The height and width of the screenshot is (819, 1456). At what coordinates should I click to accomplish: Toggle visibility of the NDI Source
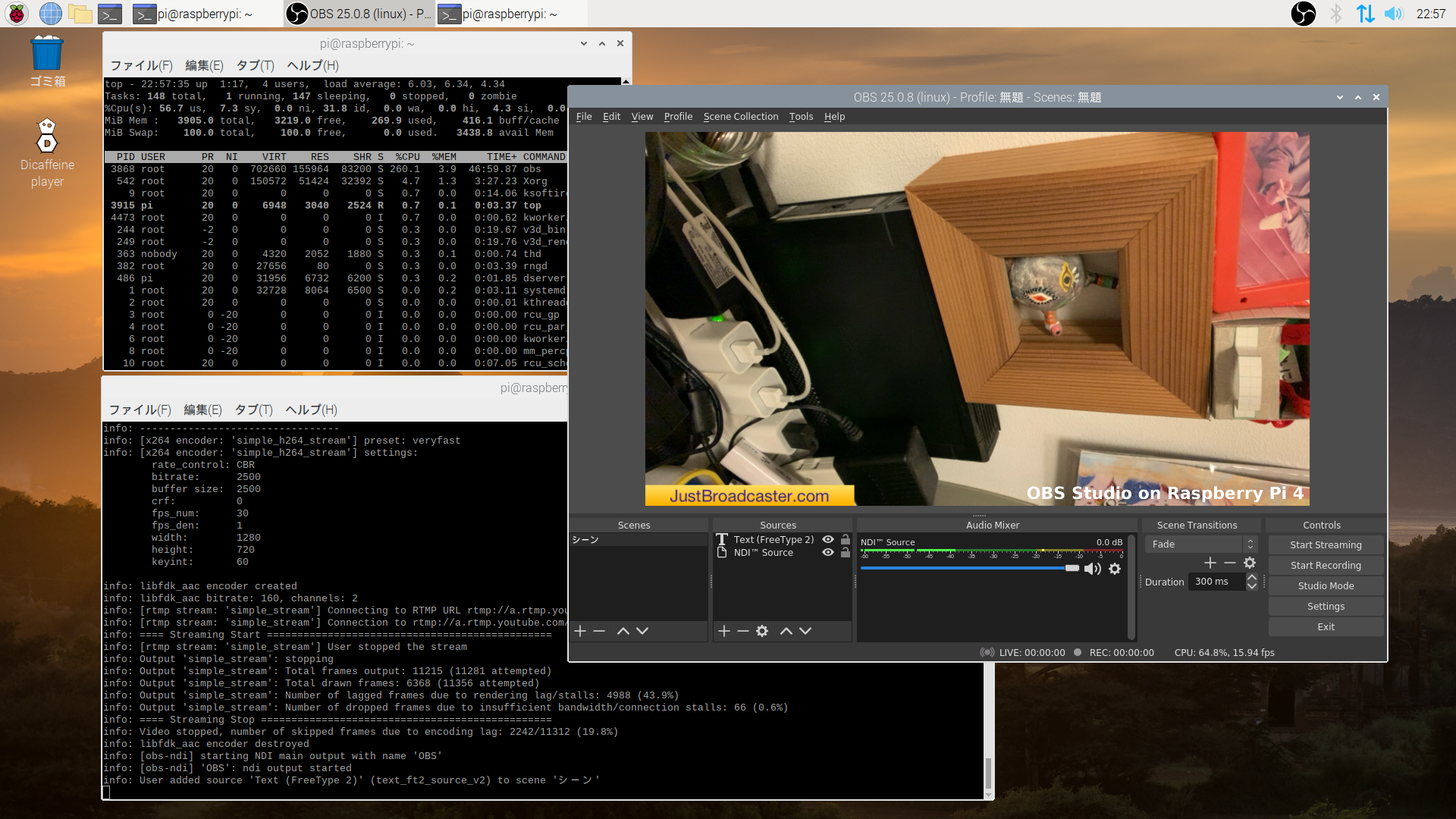point(828,552)
